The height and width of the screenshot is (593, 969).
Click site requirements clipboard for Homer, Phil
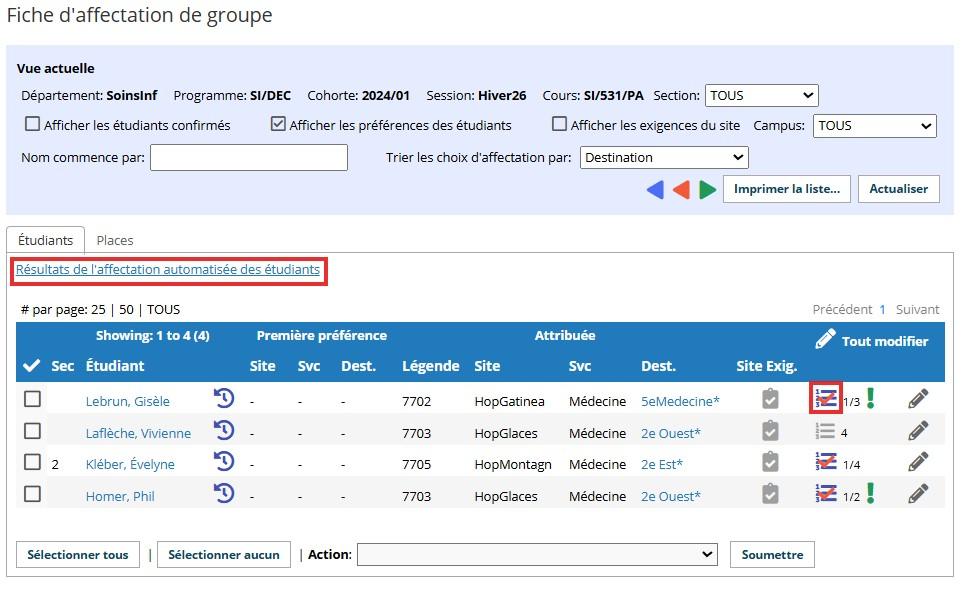pyautogui.click(x=769, y=494)
